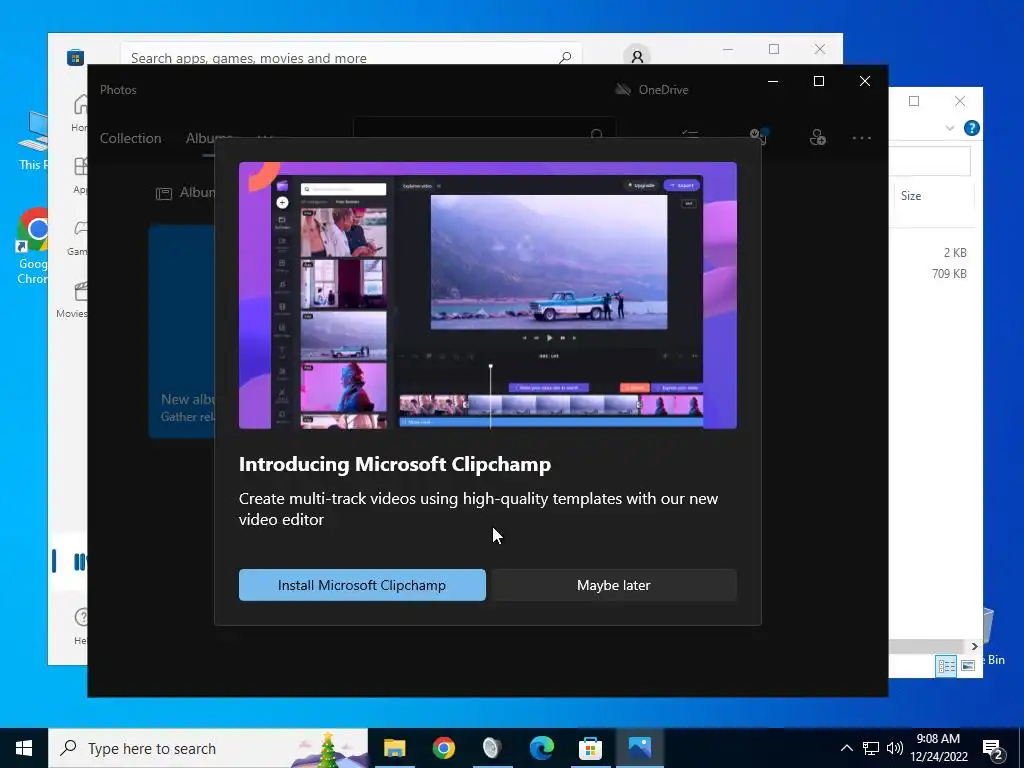1024x768 pixels.
Task: Minimize the Photos window
Action: pos(773,81)
